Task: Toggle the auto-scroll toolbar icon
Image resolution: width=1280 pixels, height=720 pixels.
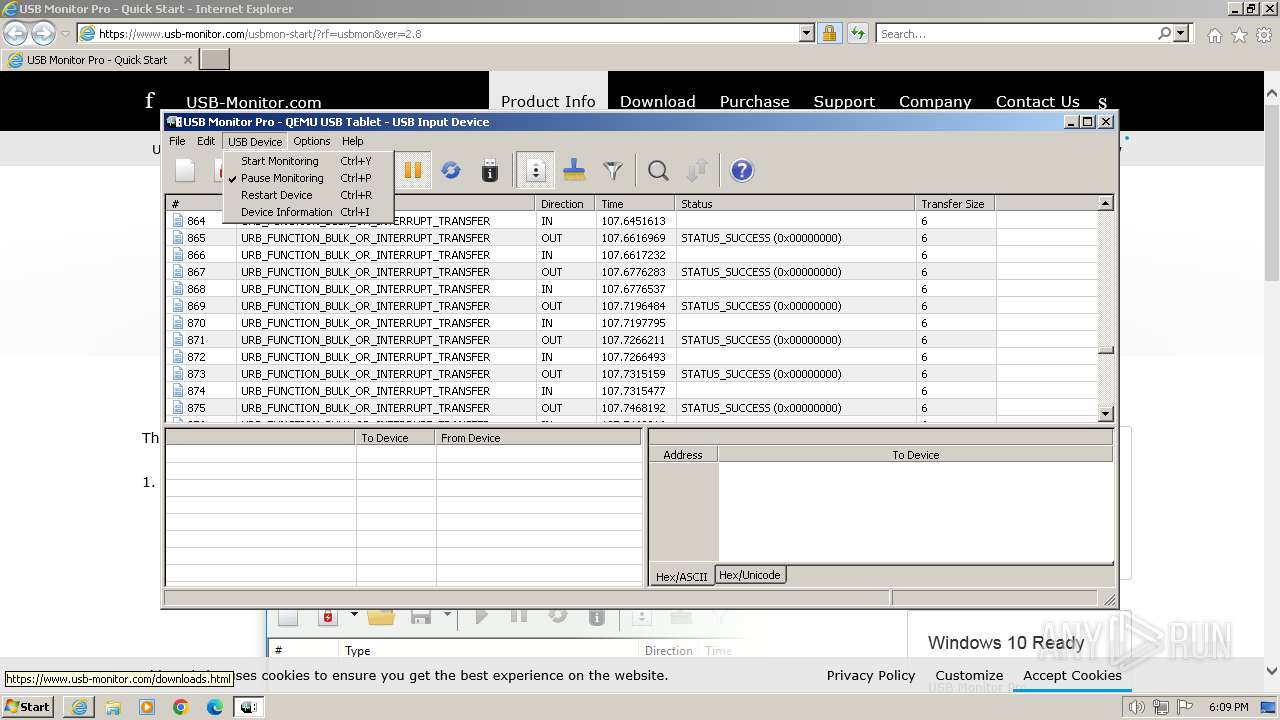Action: 536,171
